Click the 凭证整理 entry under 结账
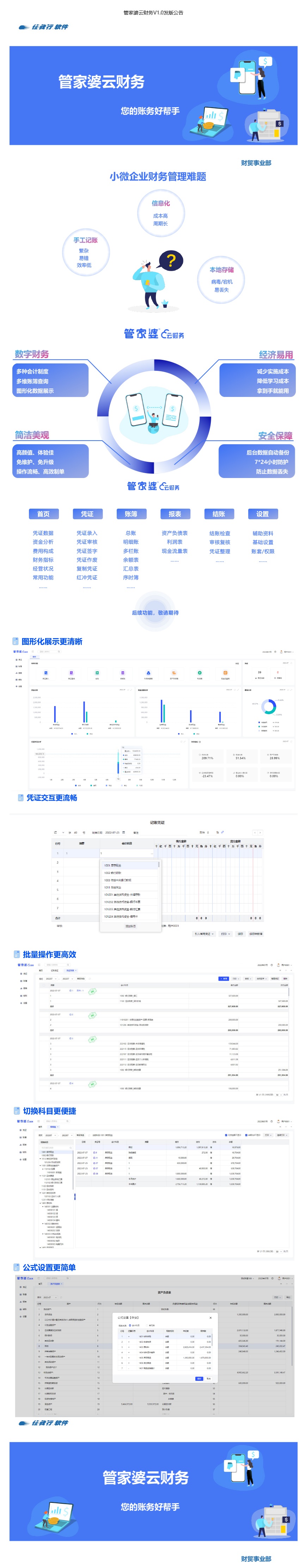This screenshot has width=305, height=1568. [x=220, y=551]
